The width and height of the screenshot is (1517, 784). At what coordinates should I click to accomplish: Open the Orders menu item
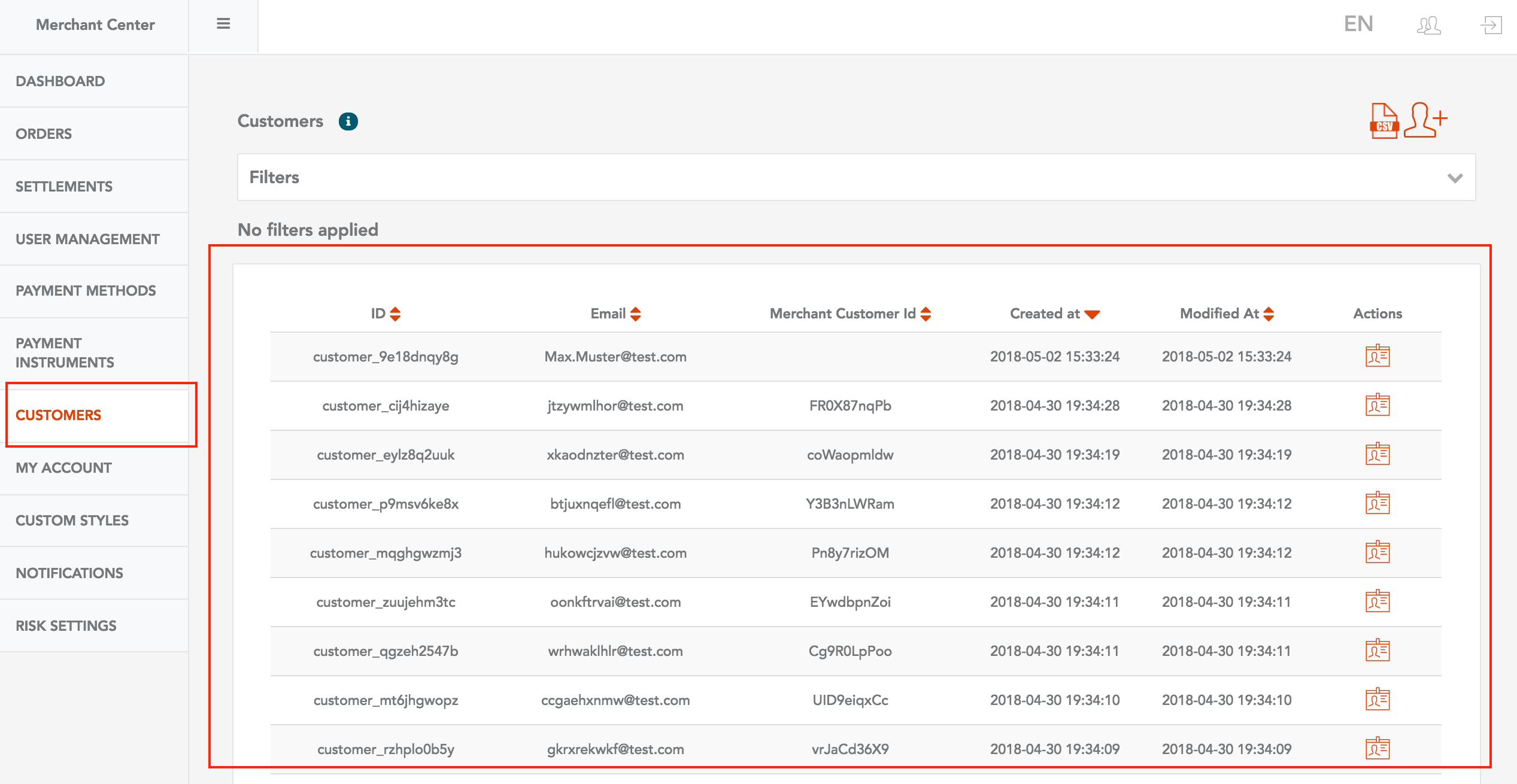tap(44, 134)
